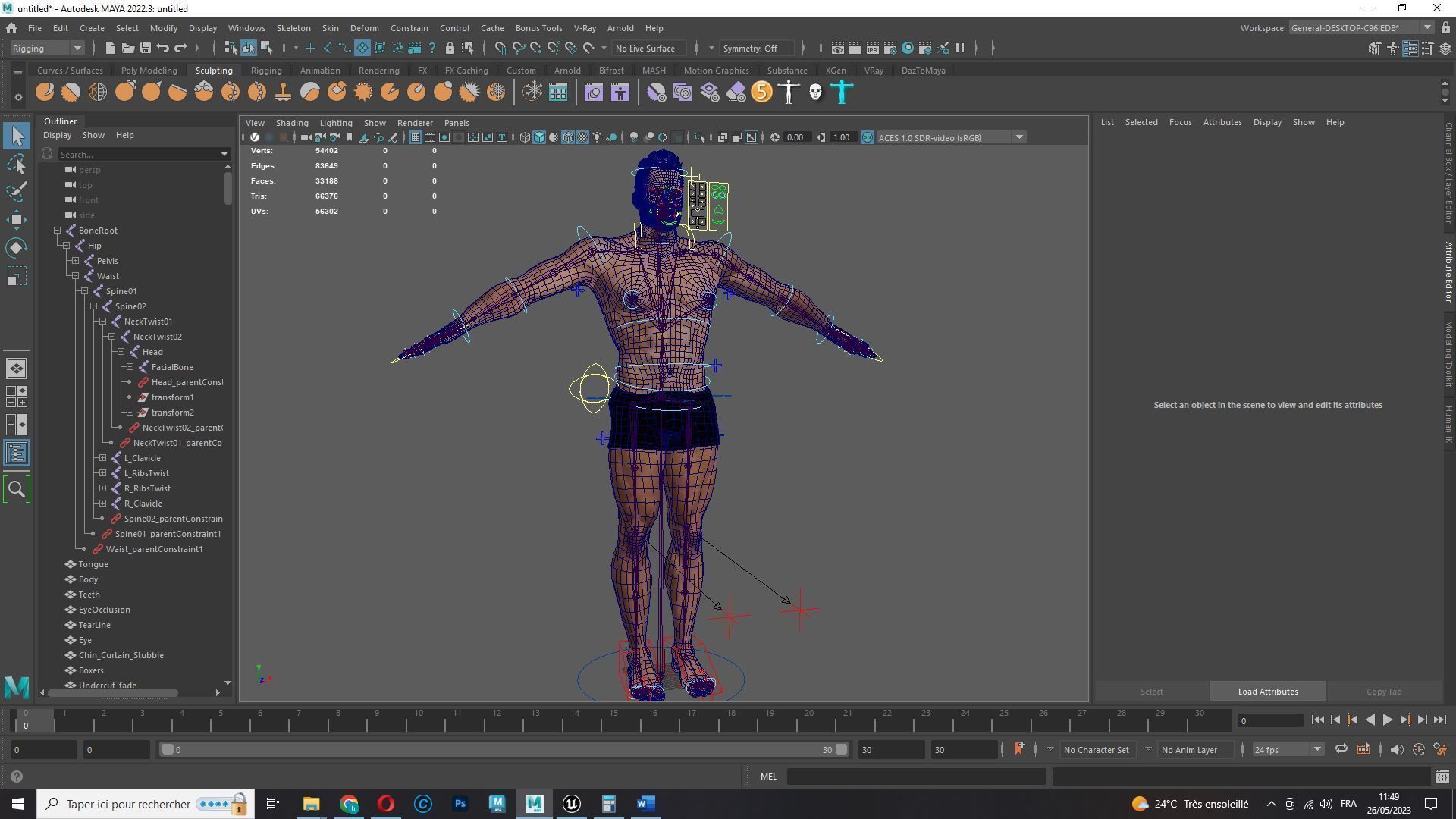
Task: Select the Head joint in Outliner
Action: (x=152, y=352)
